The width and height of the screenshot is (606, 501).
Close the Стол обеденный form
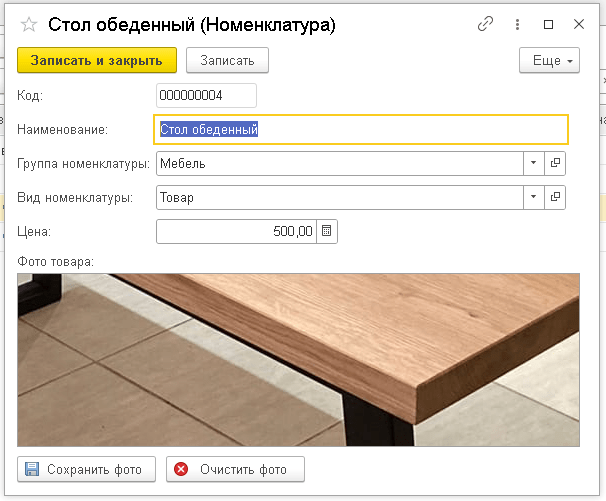(x=579, y=24)
